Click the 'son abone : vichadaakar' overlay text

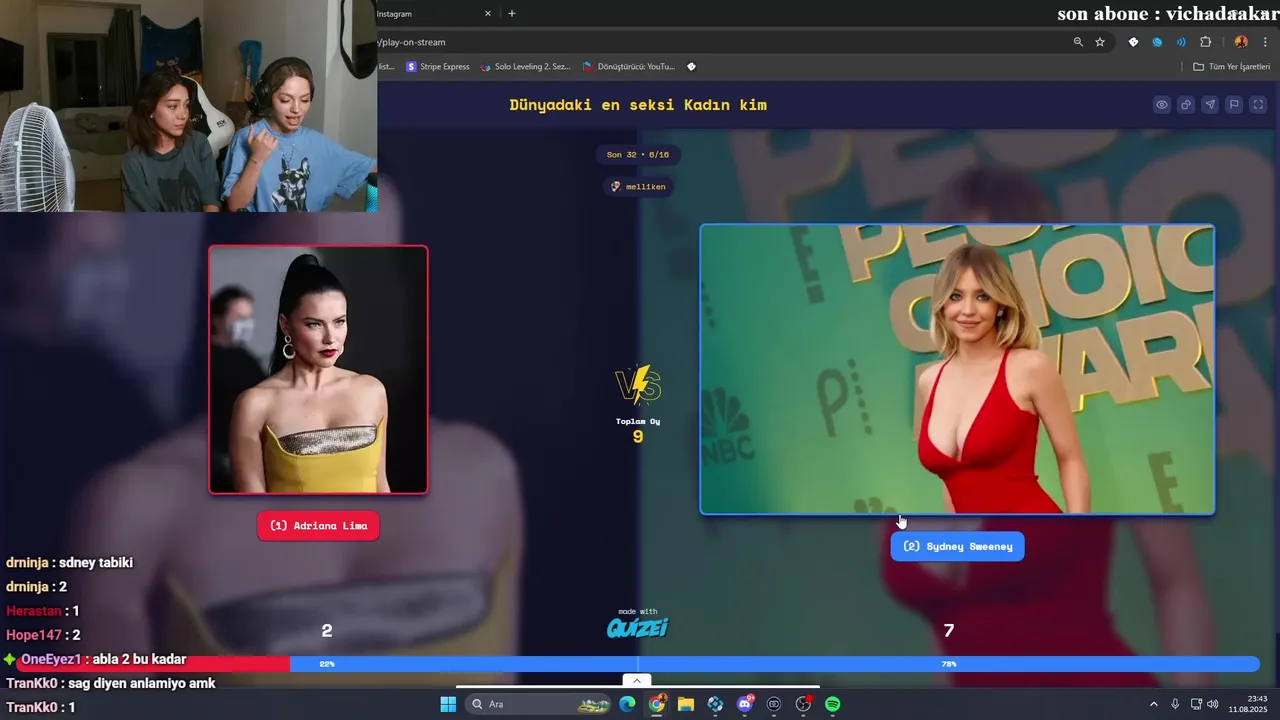1168,14
